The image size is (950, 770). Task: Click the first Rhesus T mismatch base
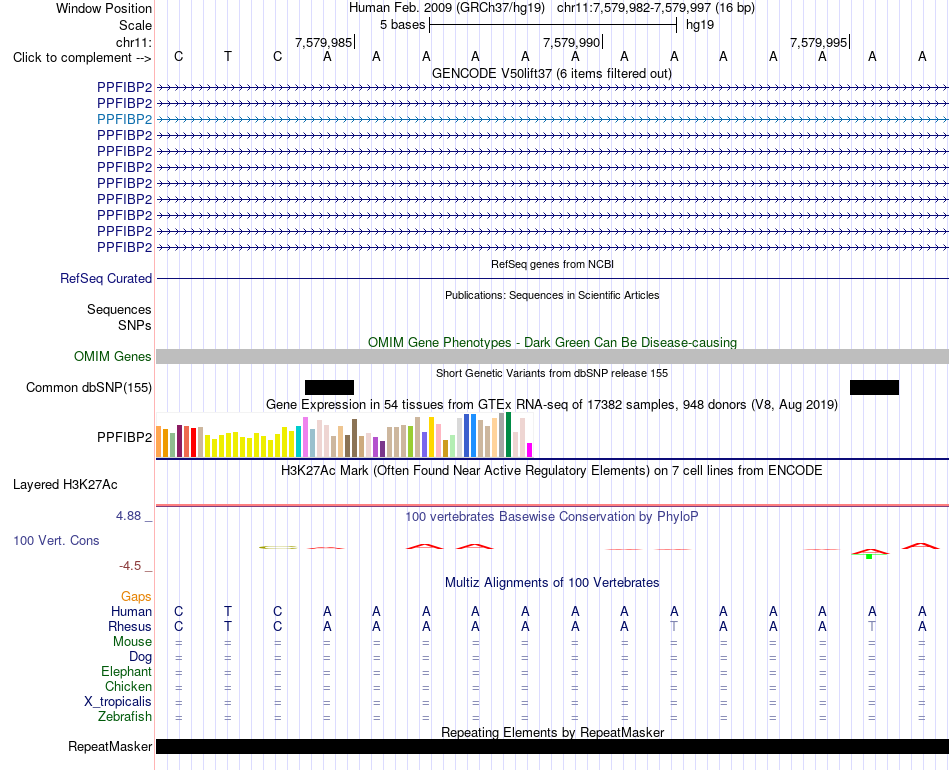coord(674,626)
